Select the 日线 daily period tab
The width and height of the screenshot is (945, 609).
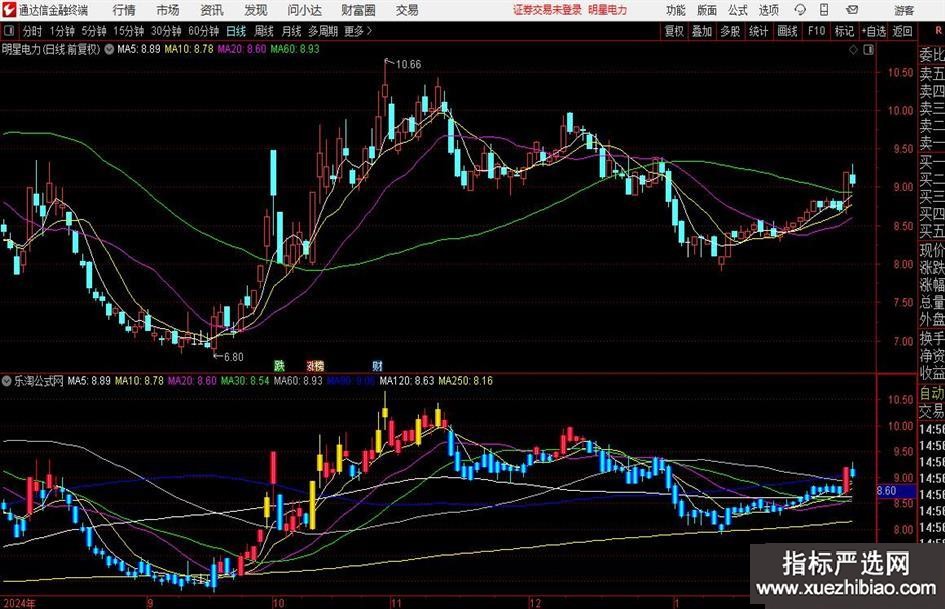(236, 31)
